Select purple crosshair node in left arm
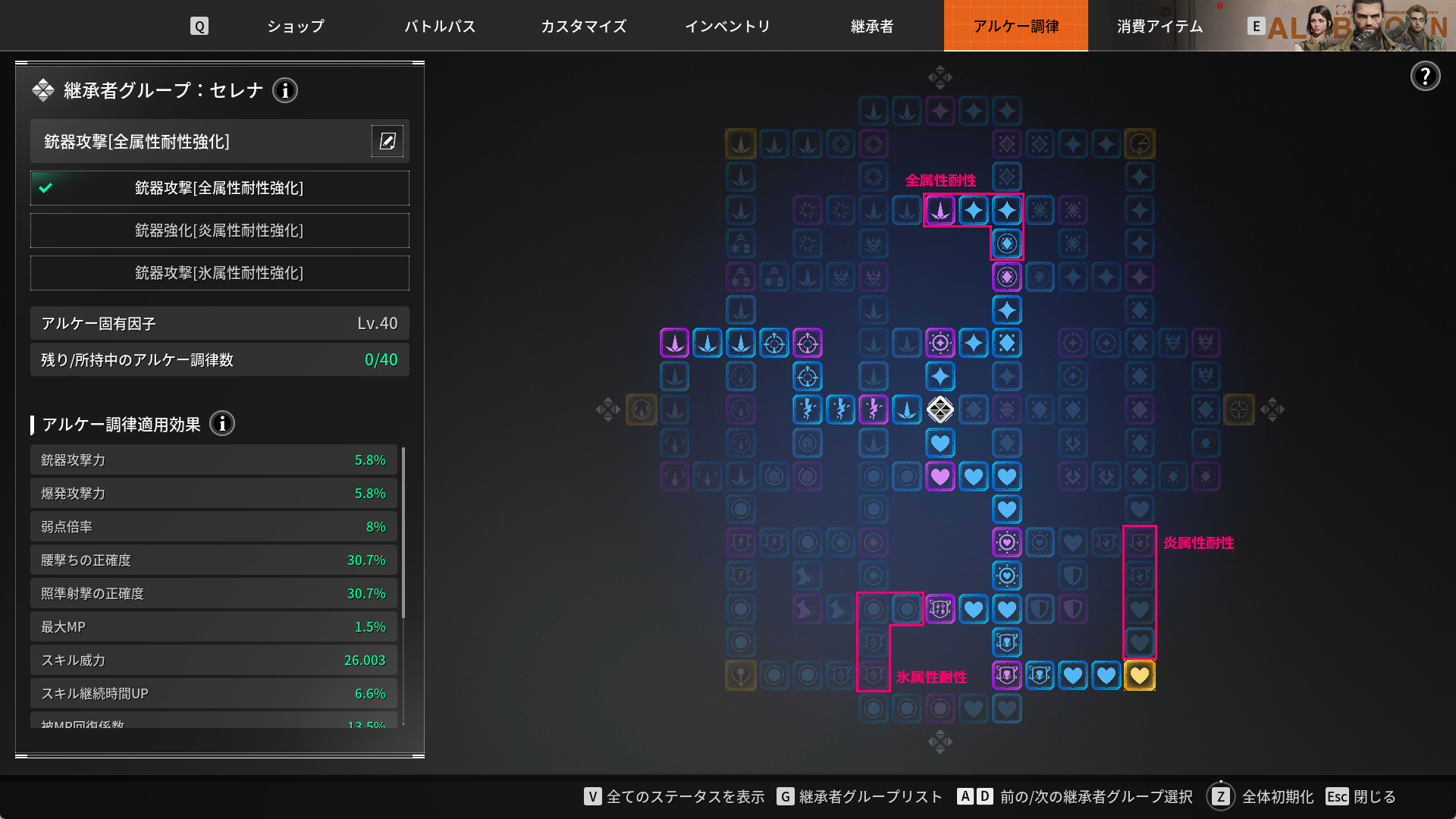This screenshot has height=819, width=1456. (x=808, y=344)
